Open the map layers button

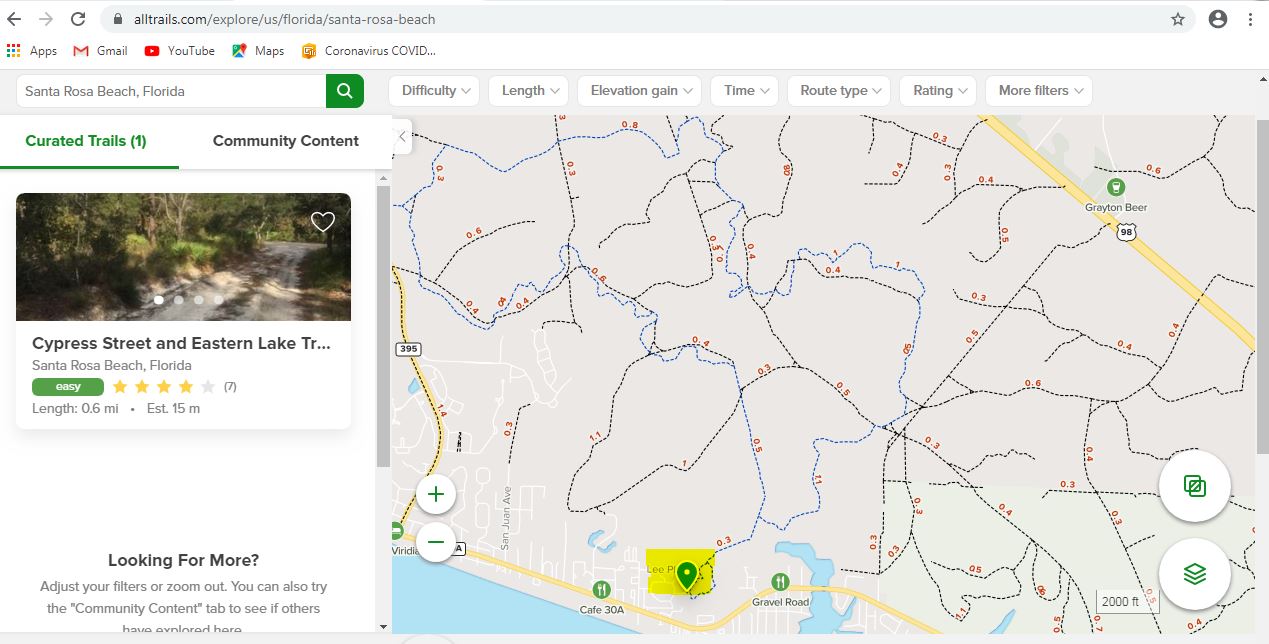(x=1194, y=574)
